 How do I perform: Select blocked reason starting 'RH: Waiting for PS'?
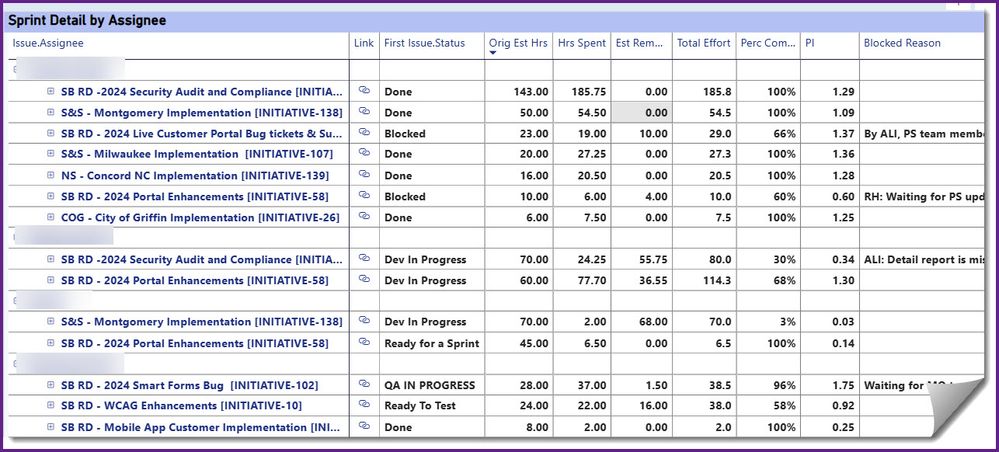924,196
